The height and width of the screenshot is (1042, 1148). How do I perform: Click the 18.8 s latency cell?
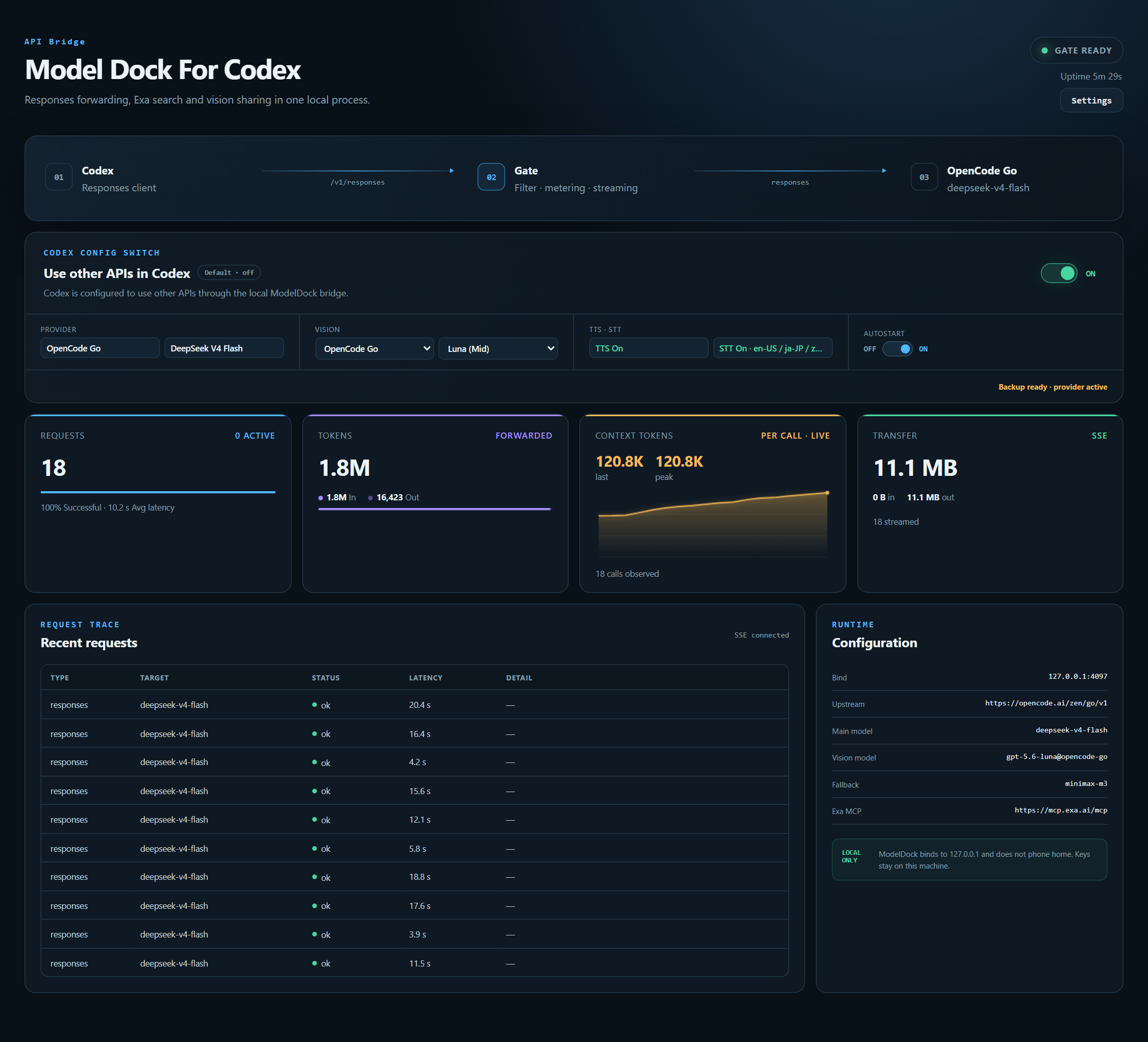[420, 877]
